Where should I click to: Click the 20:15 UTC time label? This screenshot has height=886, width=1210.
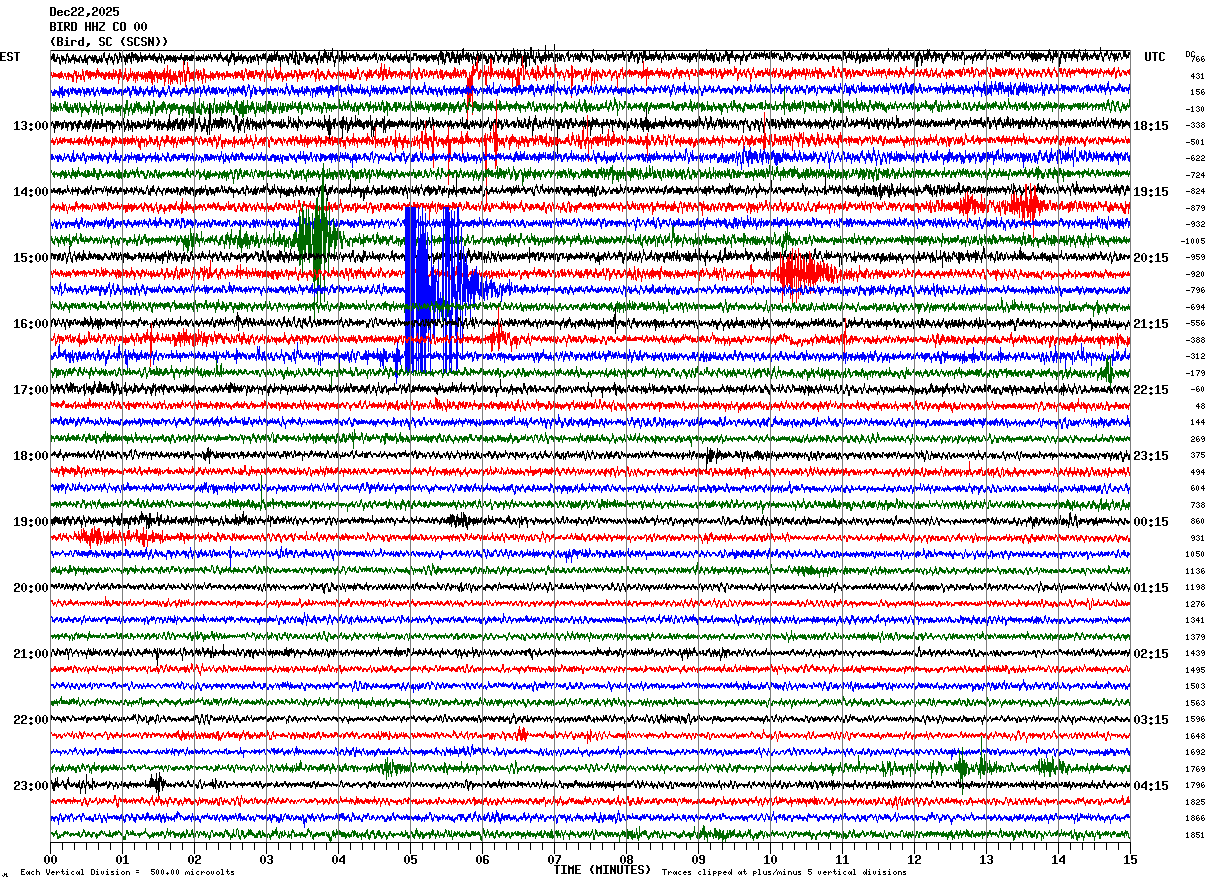point(1151,258)
